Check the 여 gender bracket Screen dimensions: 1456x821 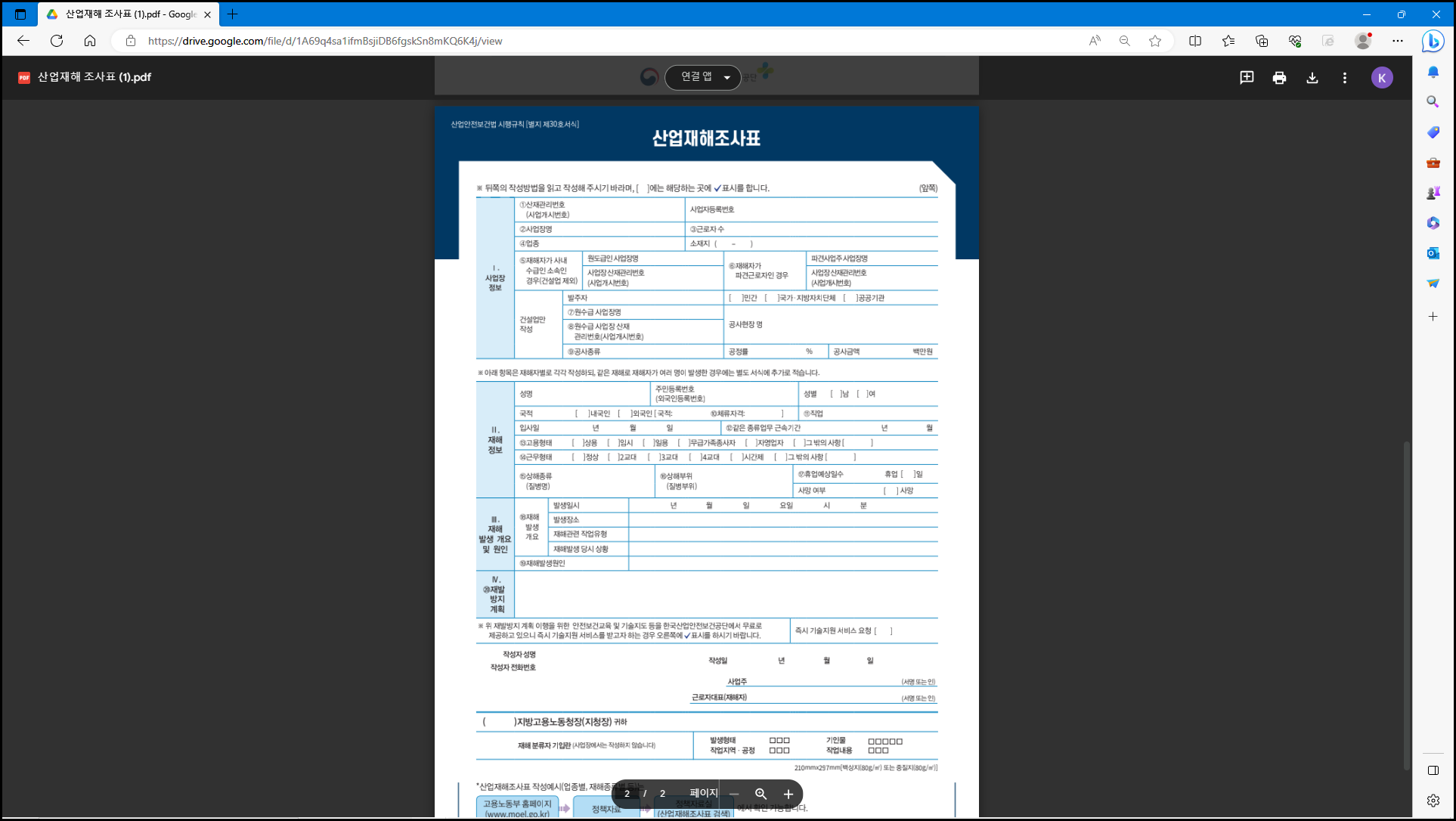[x=863, y=394]
